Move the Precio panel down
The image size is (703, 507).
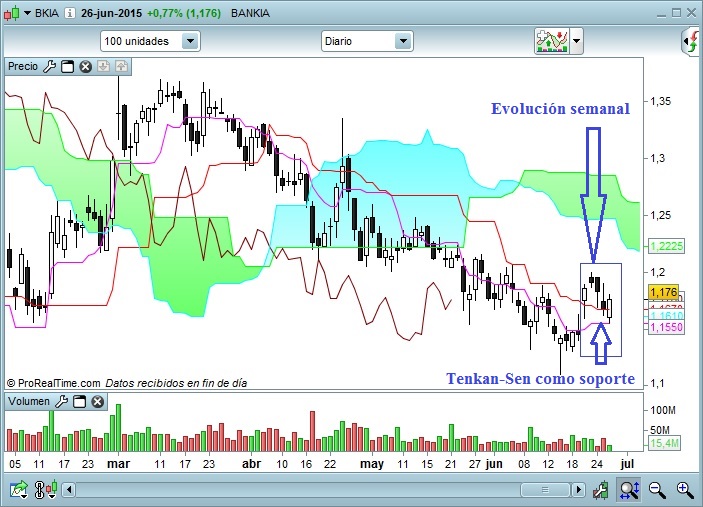pyautogui.click(x=104, y=66)
